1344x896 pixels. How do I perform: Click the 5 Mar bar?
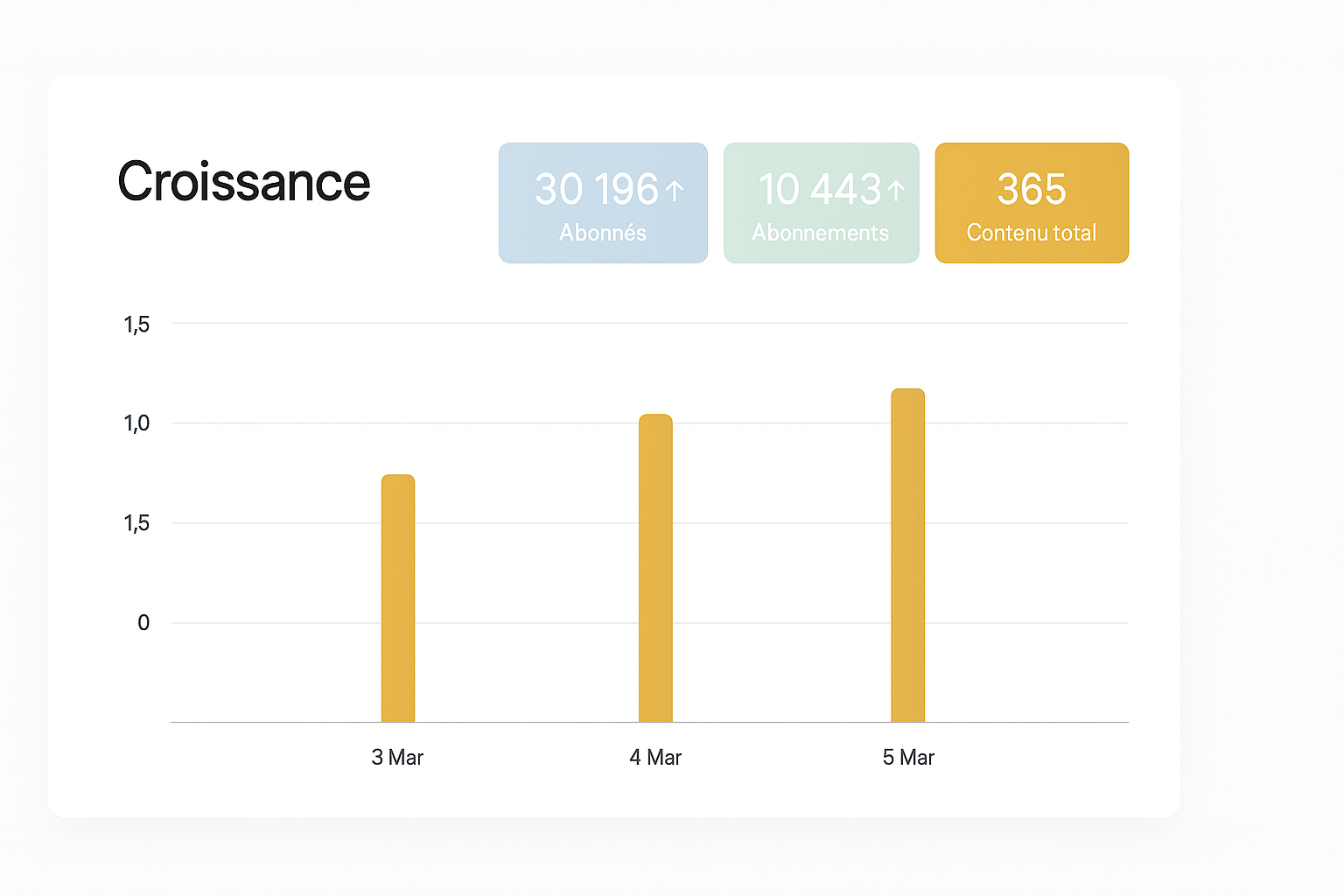908,556
